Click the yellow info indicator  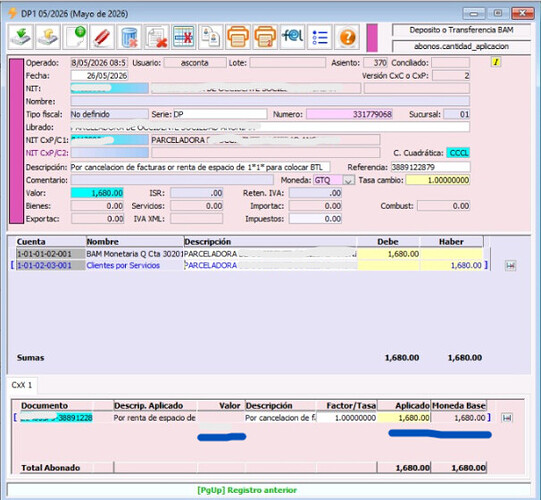point(496,62)
